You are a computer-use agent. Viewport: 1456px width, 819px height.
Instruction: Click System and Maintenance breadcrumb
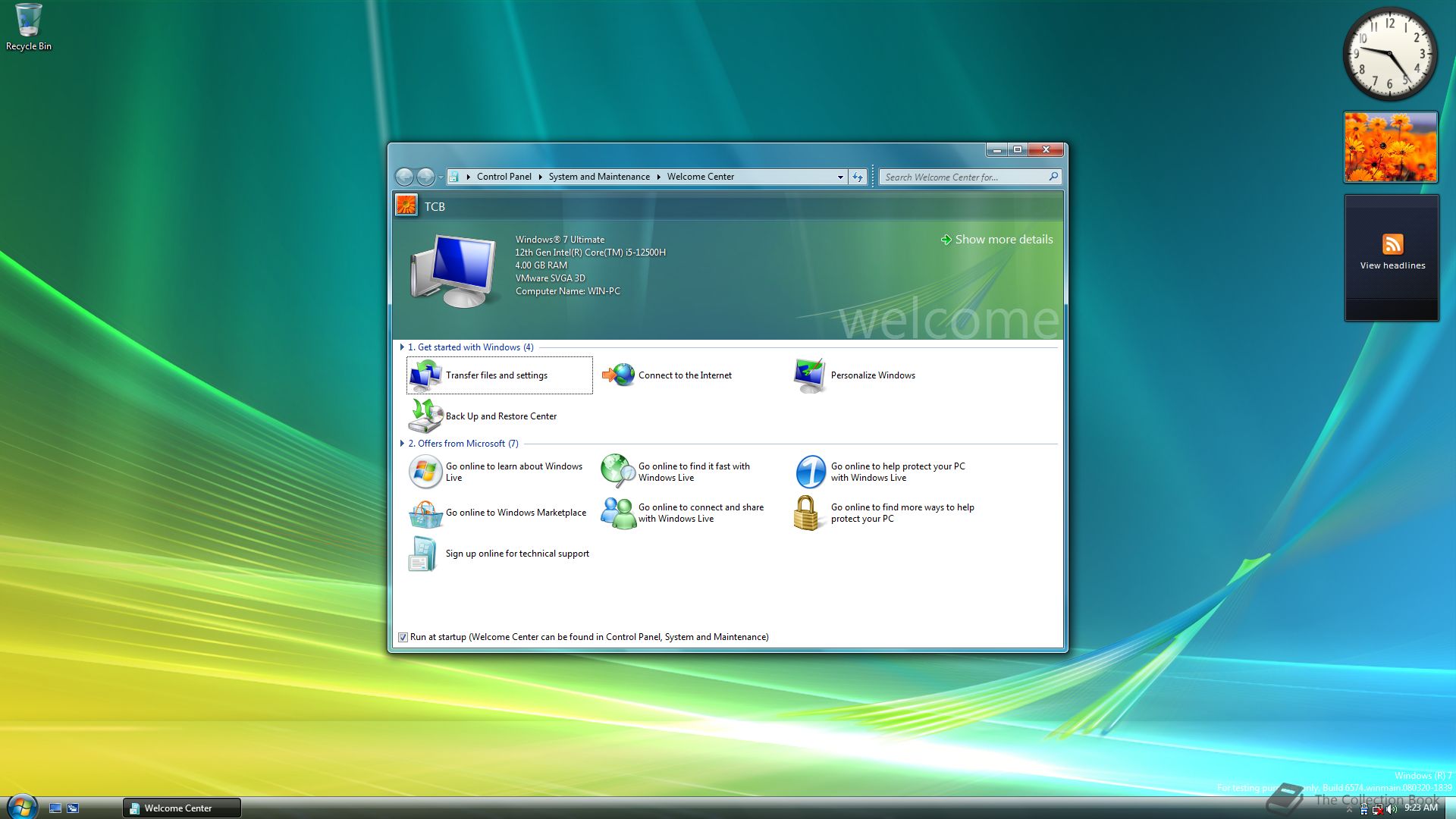(599, 177)
